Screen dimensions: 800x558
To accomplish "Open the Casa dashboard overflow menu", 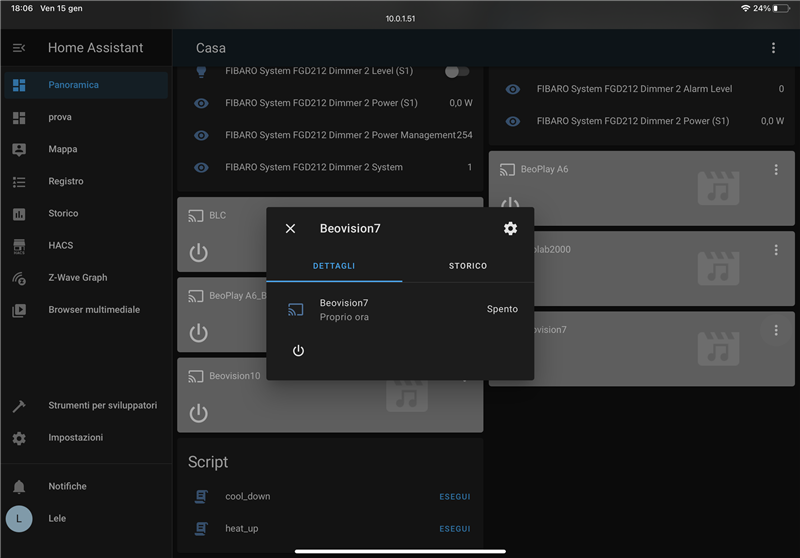I will pos(773,48).
